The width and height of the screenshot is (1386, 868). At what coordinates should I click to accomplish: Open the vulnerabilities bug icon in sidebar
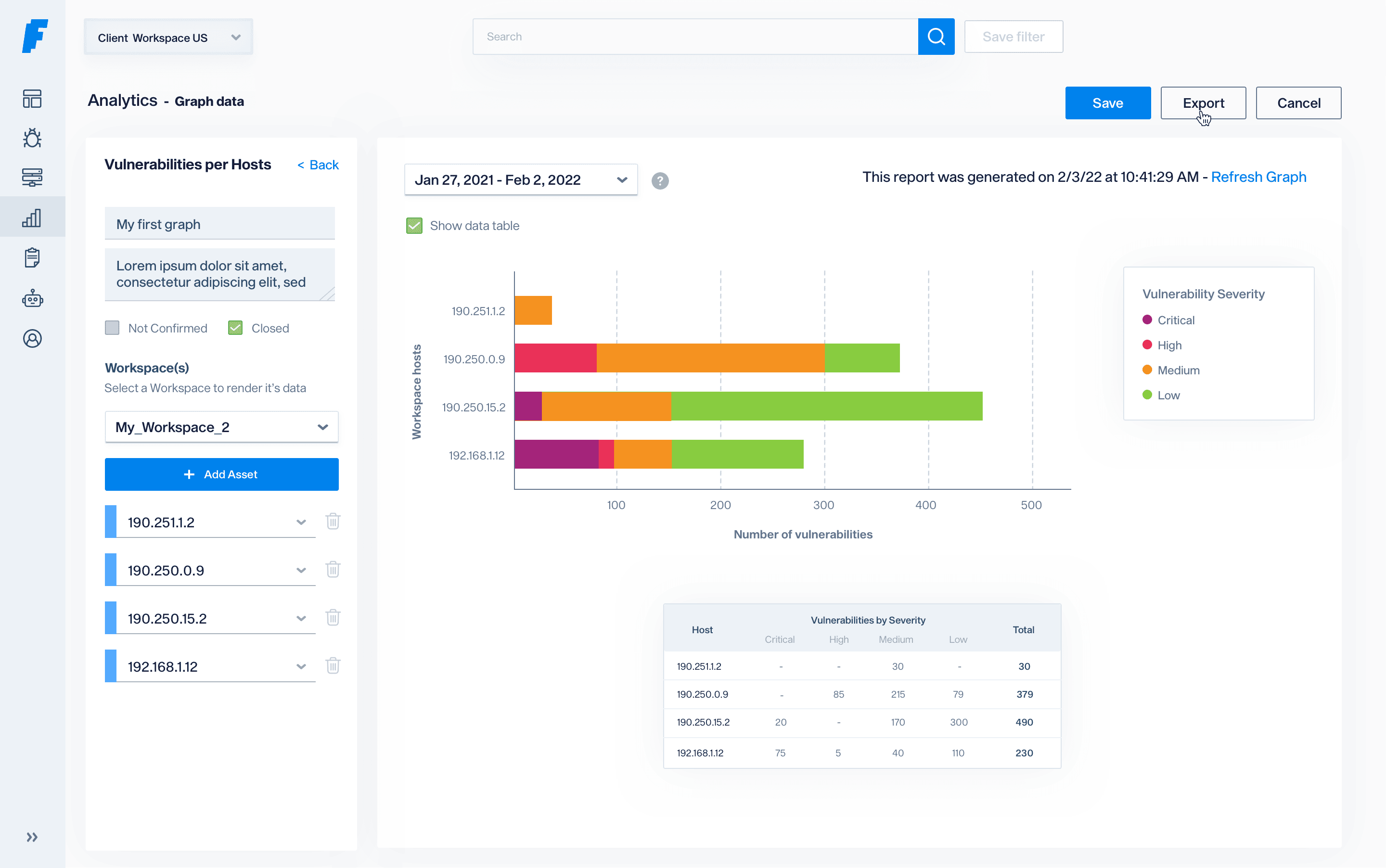(x=32, y=138)
